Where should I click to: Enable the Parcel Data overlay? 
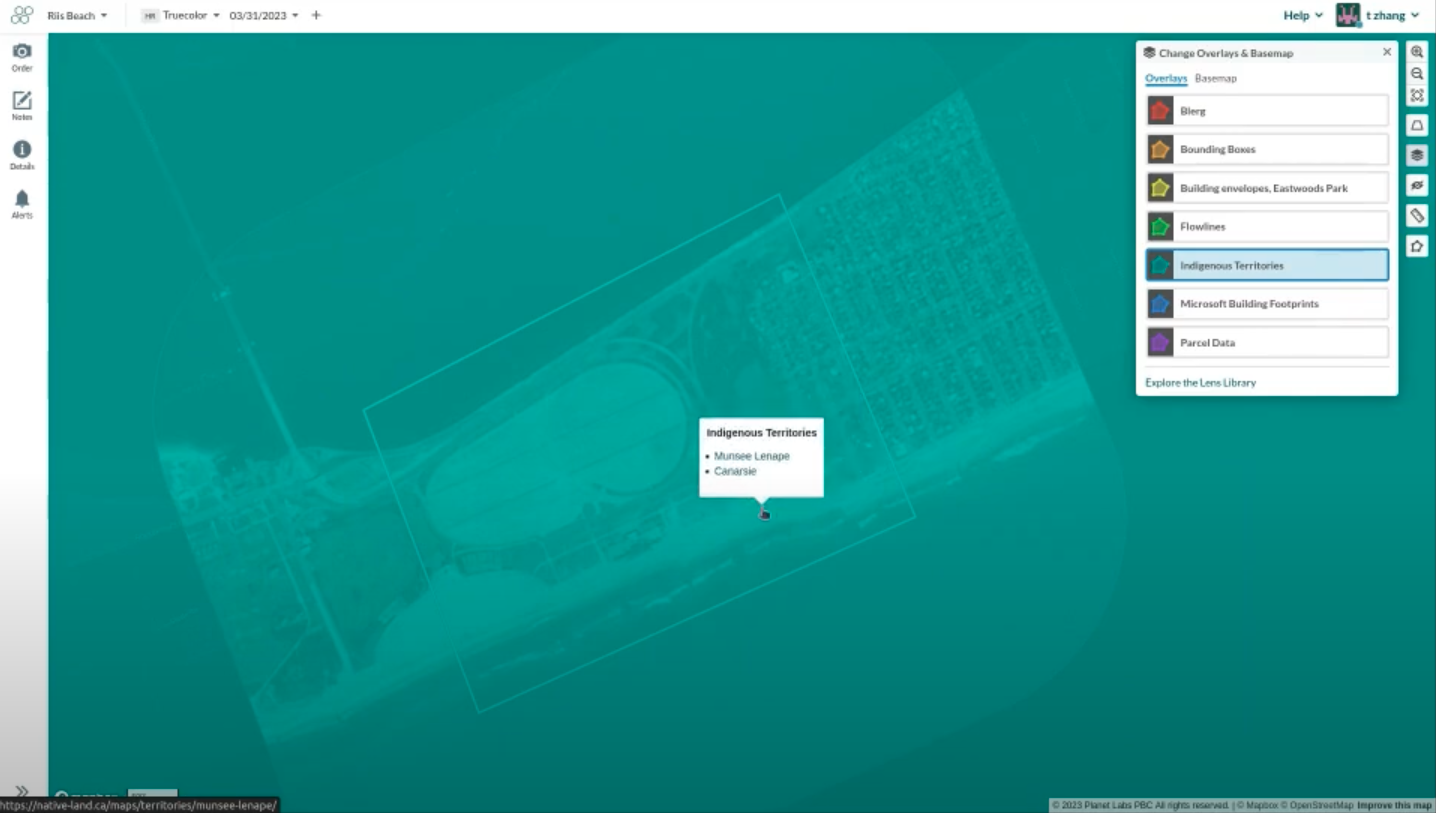tap(1267, 342)
